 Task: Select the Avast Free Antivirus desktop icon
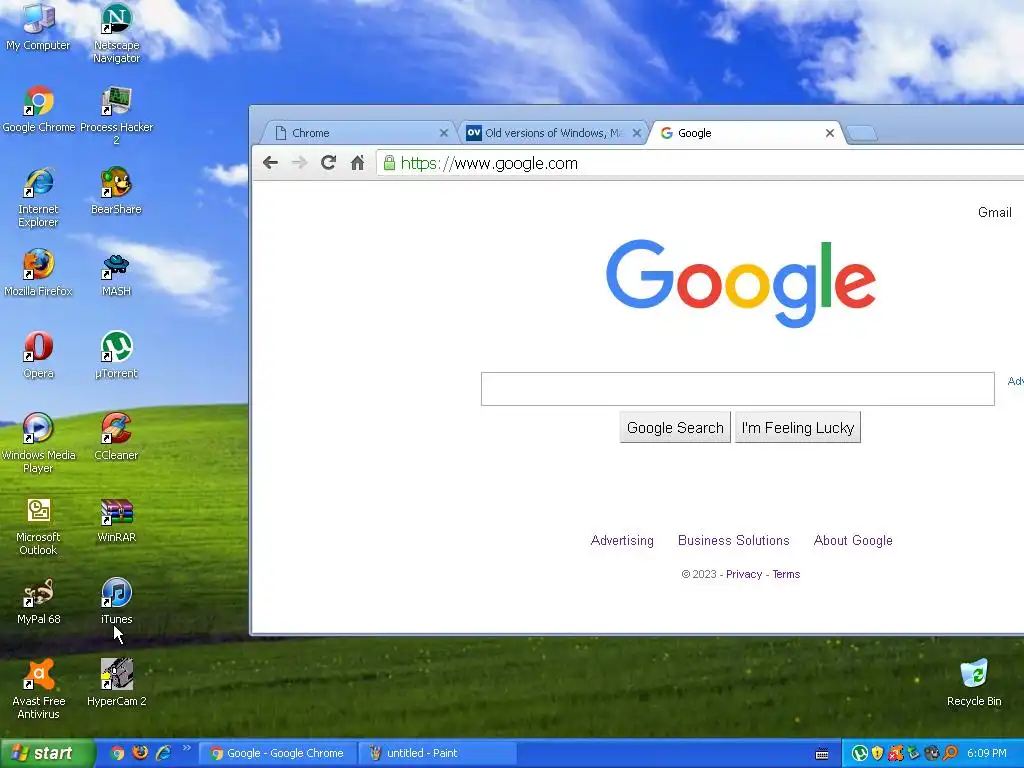(38, 689)
